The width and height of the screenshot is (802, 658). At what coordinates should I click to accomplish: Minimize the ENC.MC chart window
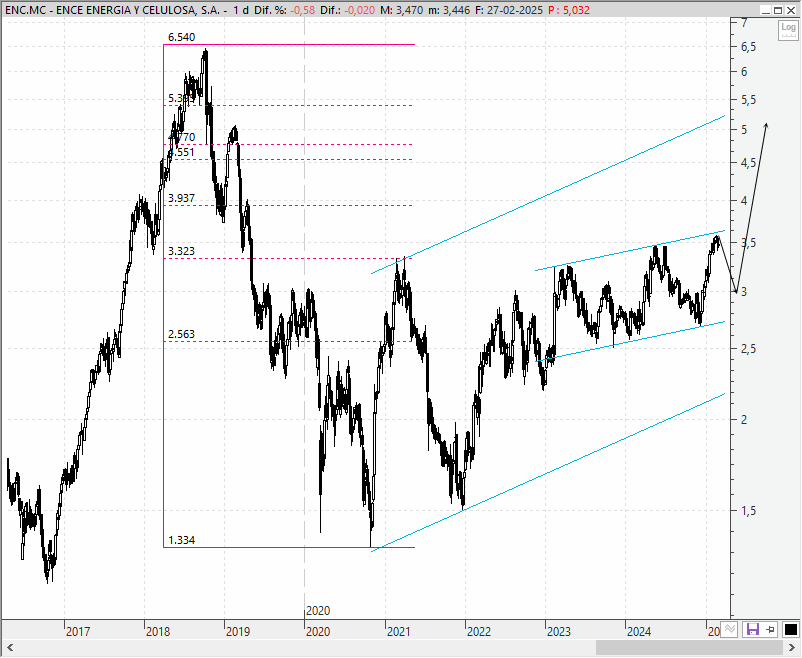coord(765,10)
